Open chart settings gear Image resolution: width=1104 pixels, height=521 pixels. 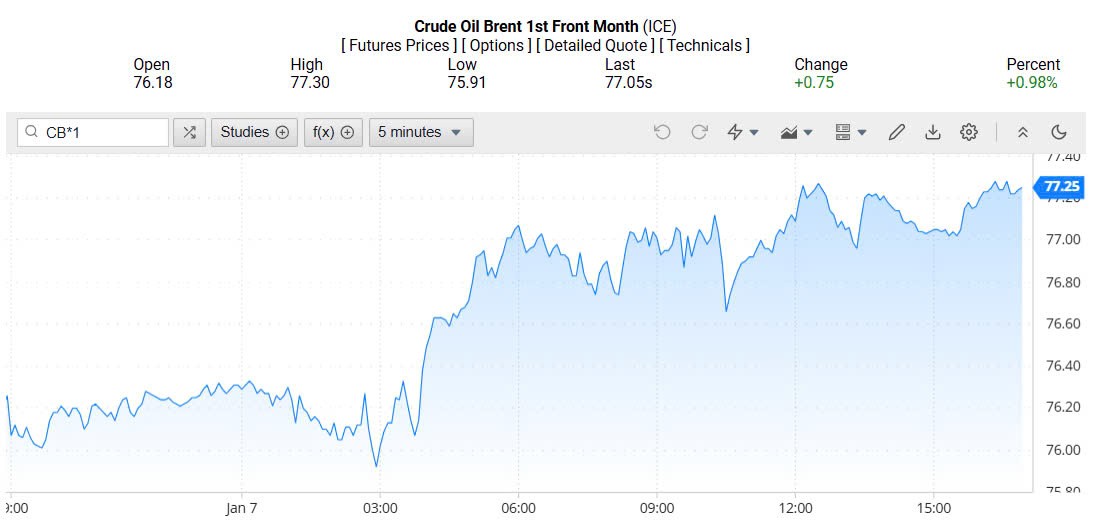pos(969,132)
